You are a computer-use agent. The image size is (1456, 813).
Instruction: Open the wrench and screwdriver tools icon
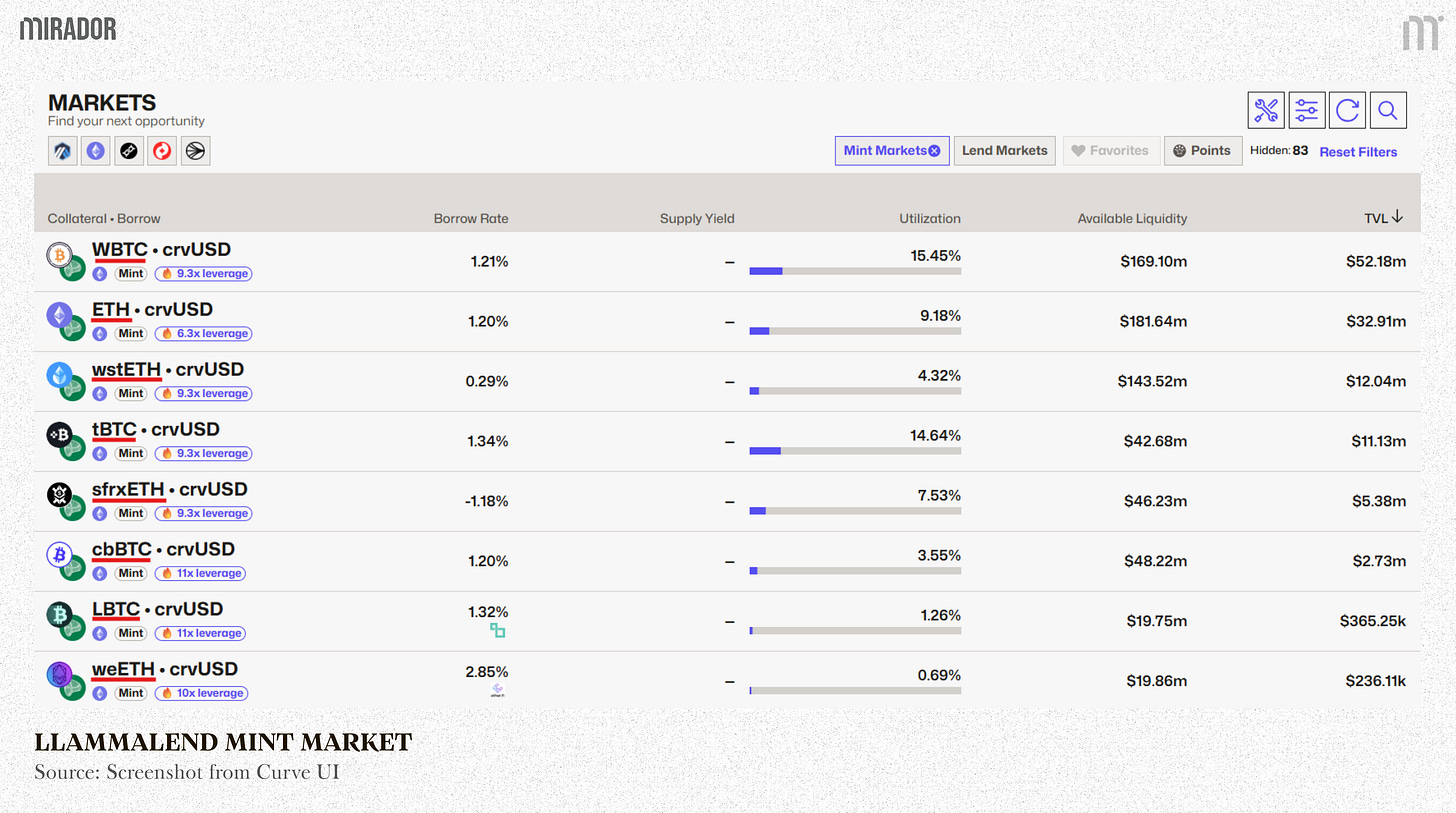pos(1266,110)
